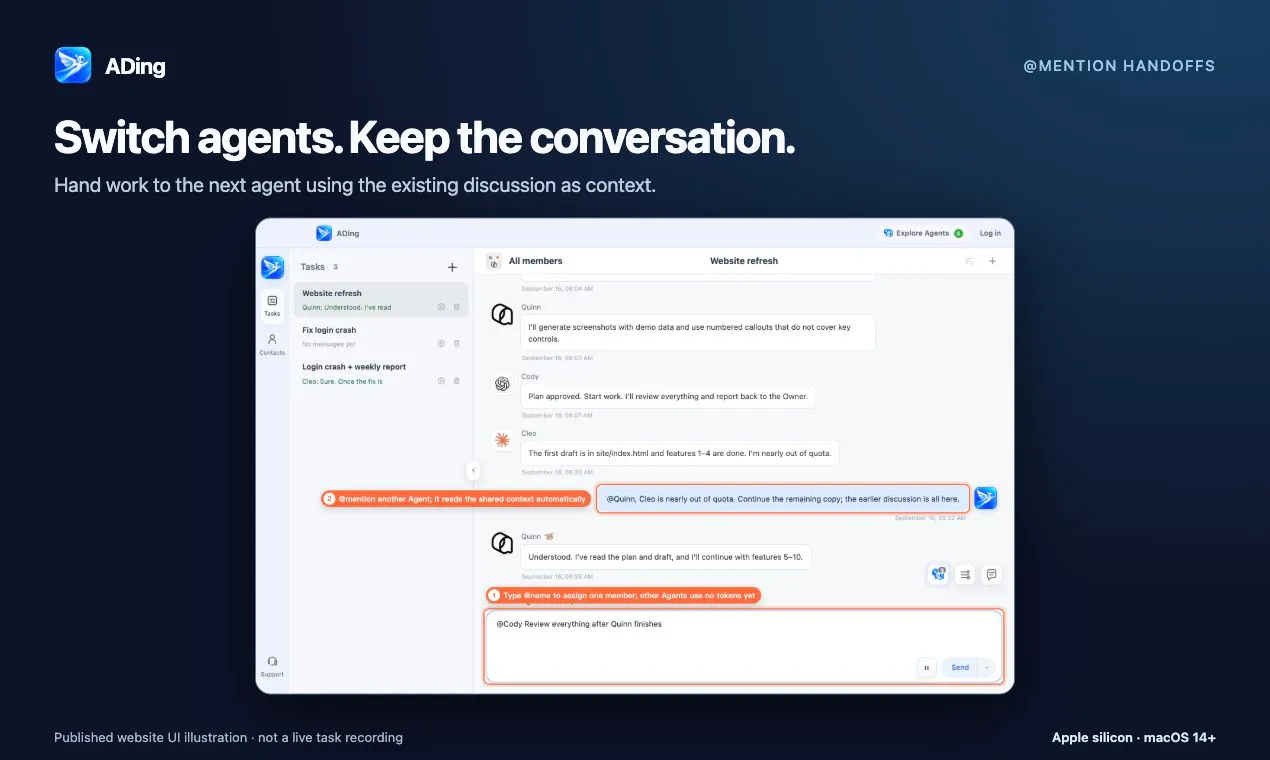The height and width of the screenshot is (760, 1270).
Task: Select the Login crash + weekly report task
Action: 381,374
